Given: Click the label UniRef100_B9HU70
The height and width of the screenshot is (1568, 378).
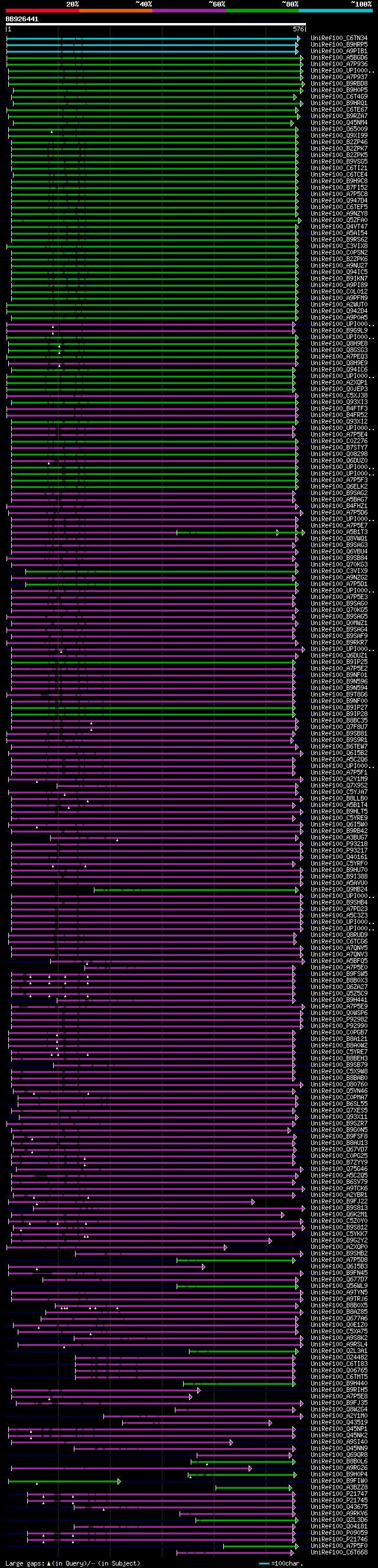Looking at the screenshot, I should 339,870.
